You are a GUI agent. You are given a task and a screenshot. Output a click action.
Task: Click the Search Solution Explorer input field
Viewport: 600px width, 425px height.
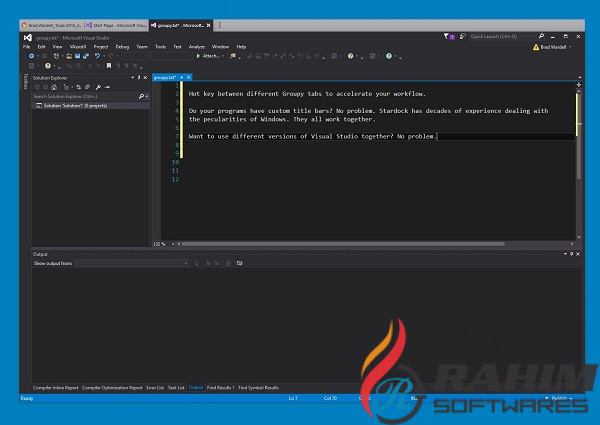[85, 96]
